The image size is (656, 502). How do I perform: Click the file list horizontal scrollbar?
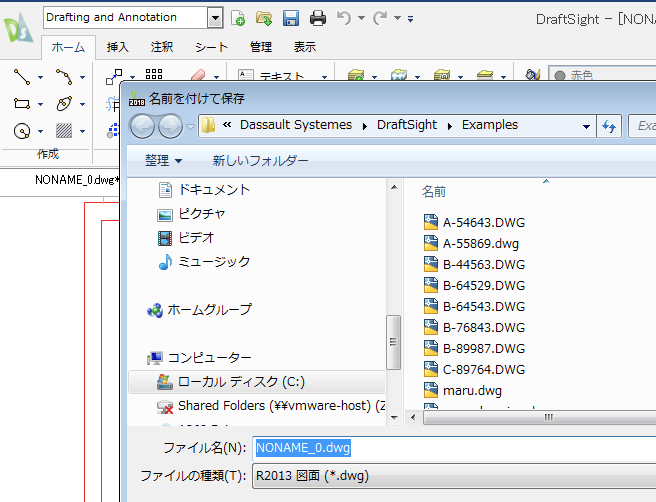[540, 417]
